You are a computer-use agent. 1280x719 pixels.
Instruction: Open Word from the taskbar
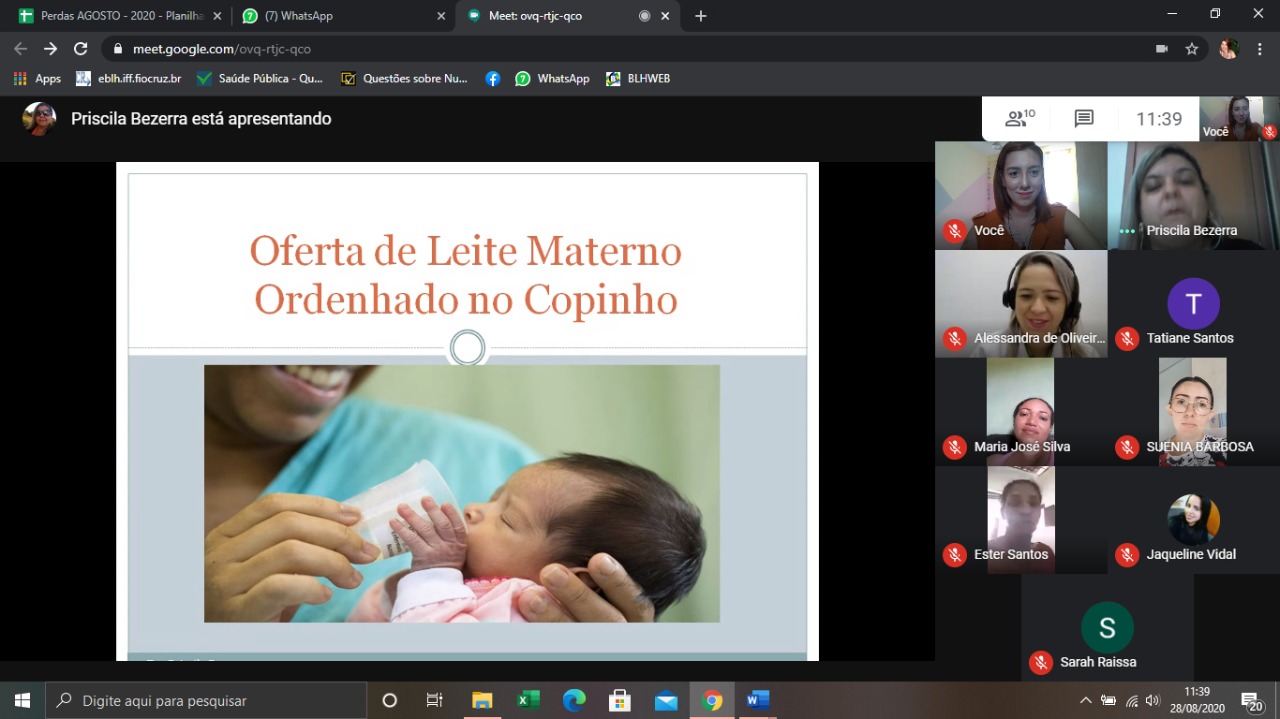758,700
